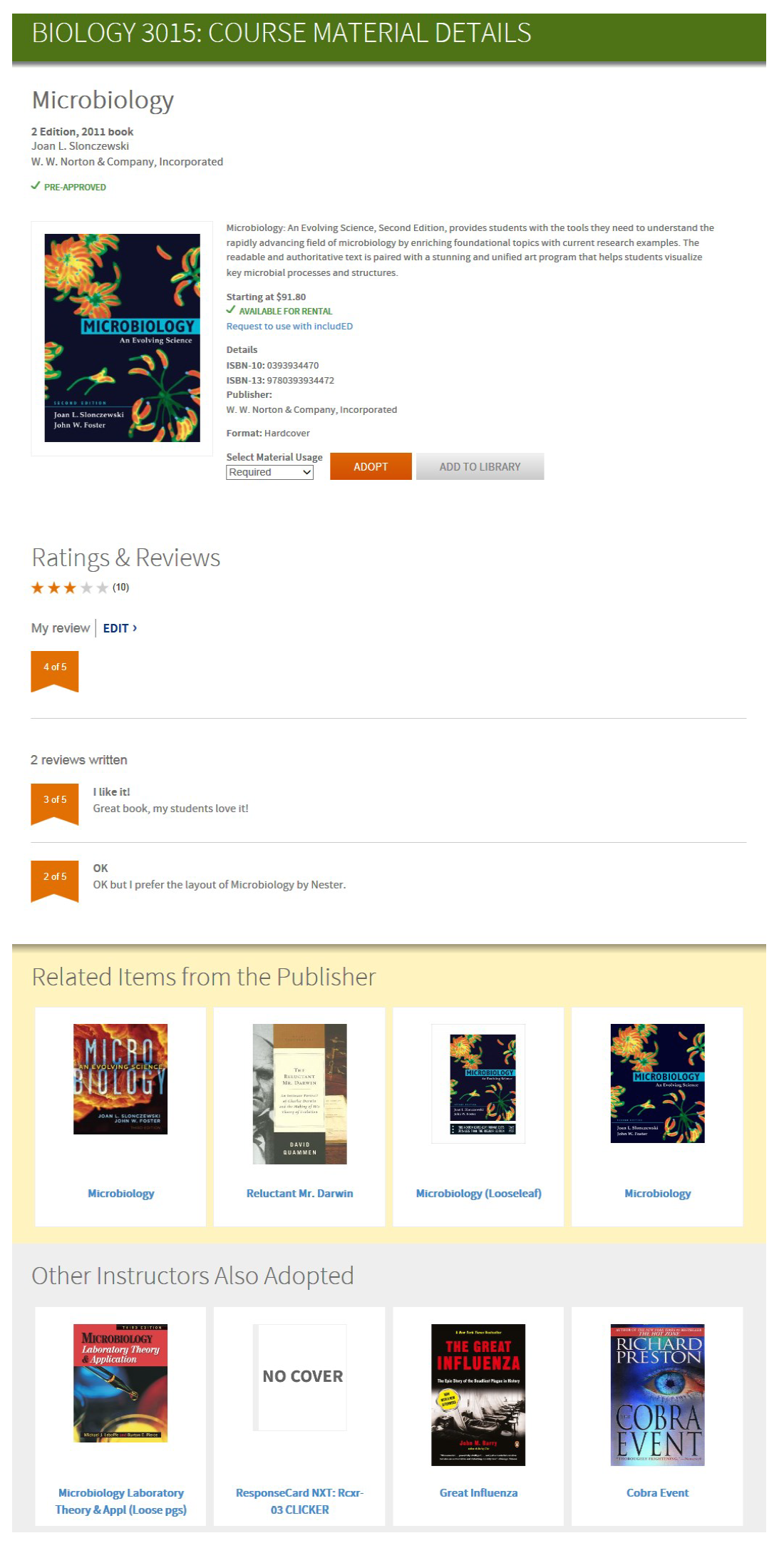Image resolution: width=784 pixels, height=1553 pixels.
Task: Click the Cobra Event cover thumbnail
Action: 657,1395
